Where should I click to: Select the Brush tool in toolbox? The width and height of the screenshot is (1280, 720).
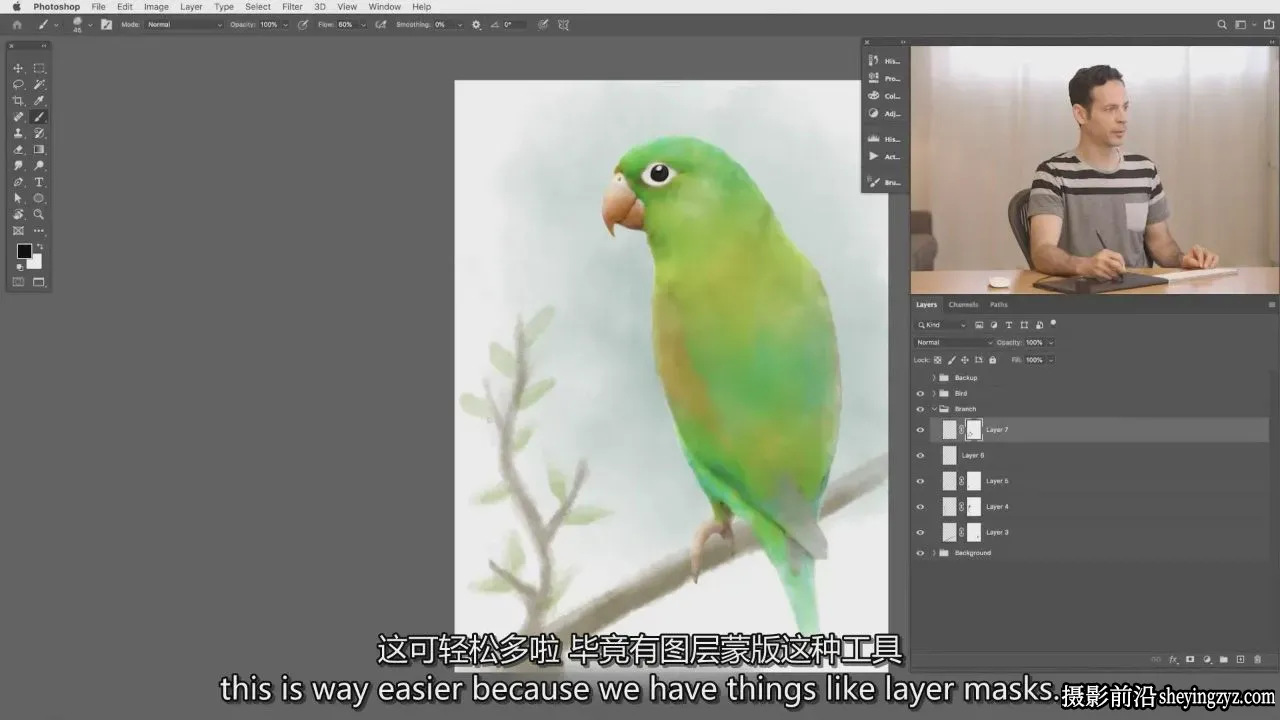click(39, 117)
